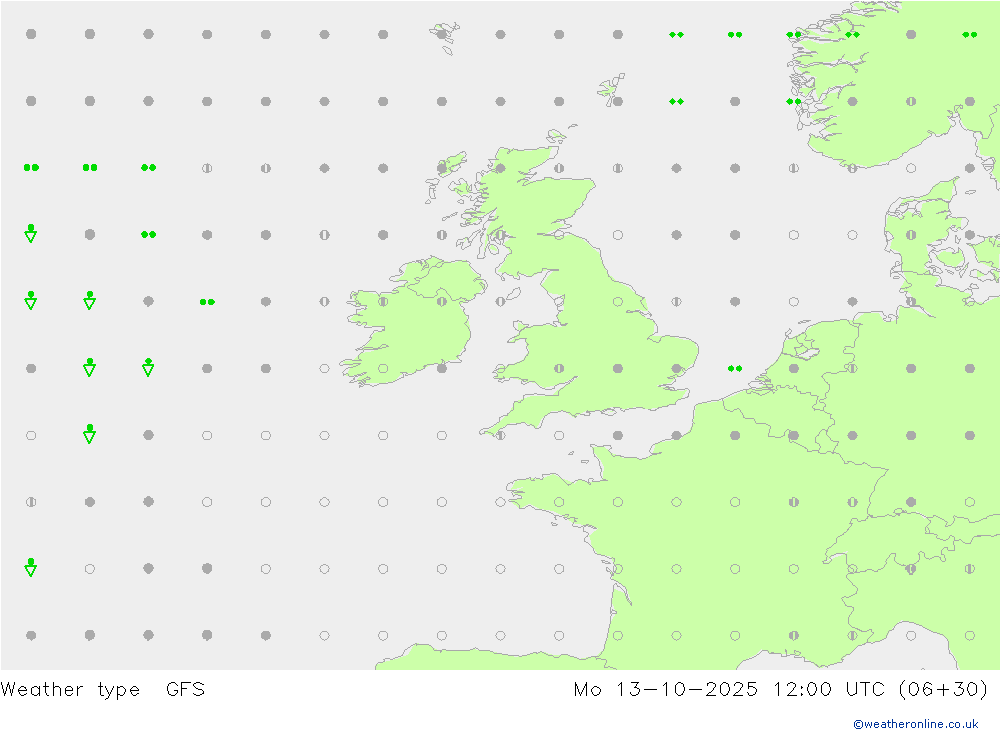This screenshot has height=733, width=1000.
Task: Click the "12:00 UTC" time text
Action: click(x=828, y=690)
